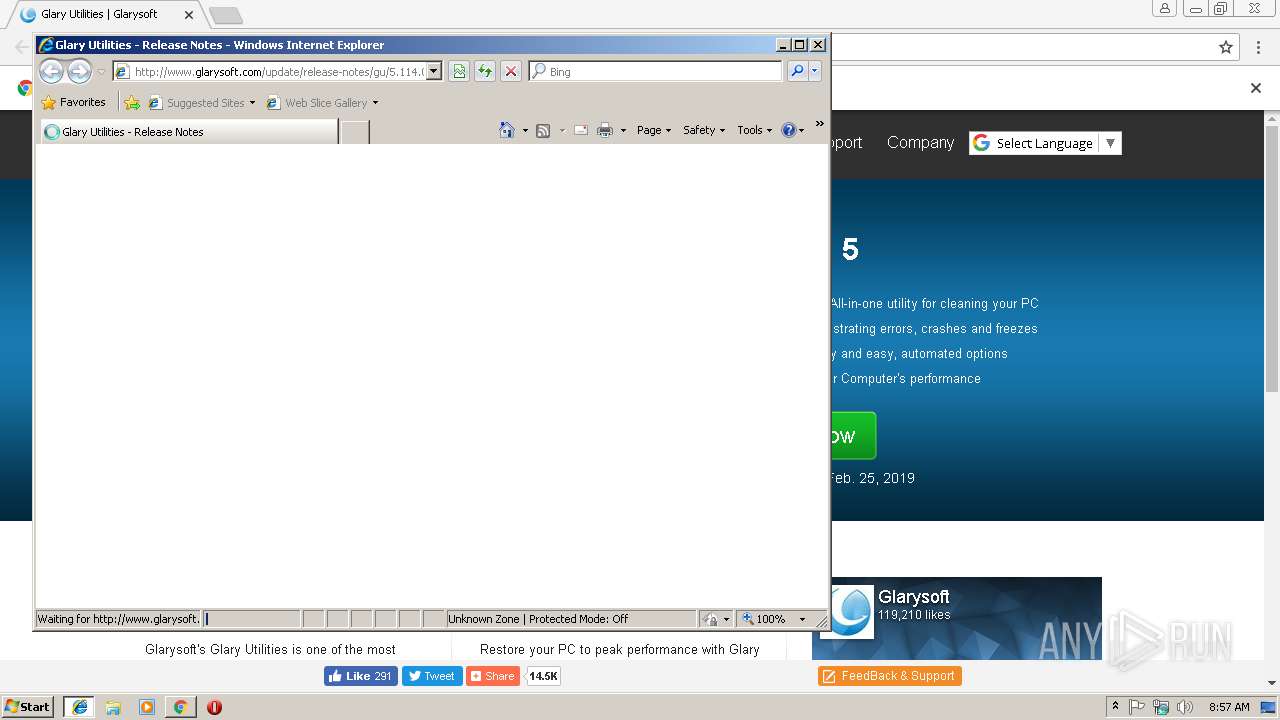This screenshot has height=720, width=1280.
Task: Open the Help question mark menu
Action: click(792, 130)
